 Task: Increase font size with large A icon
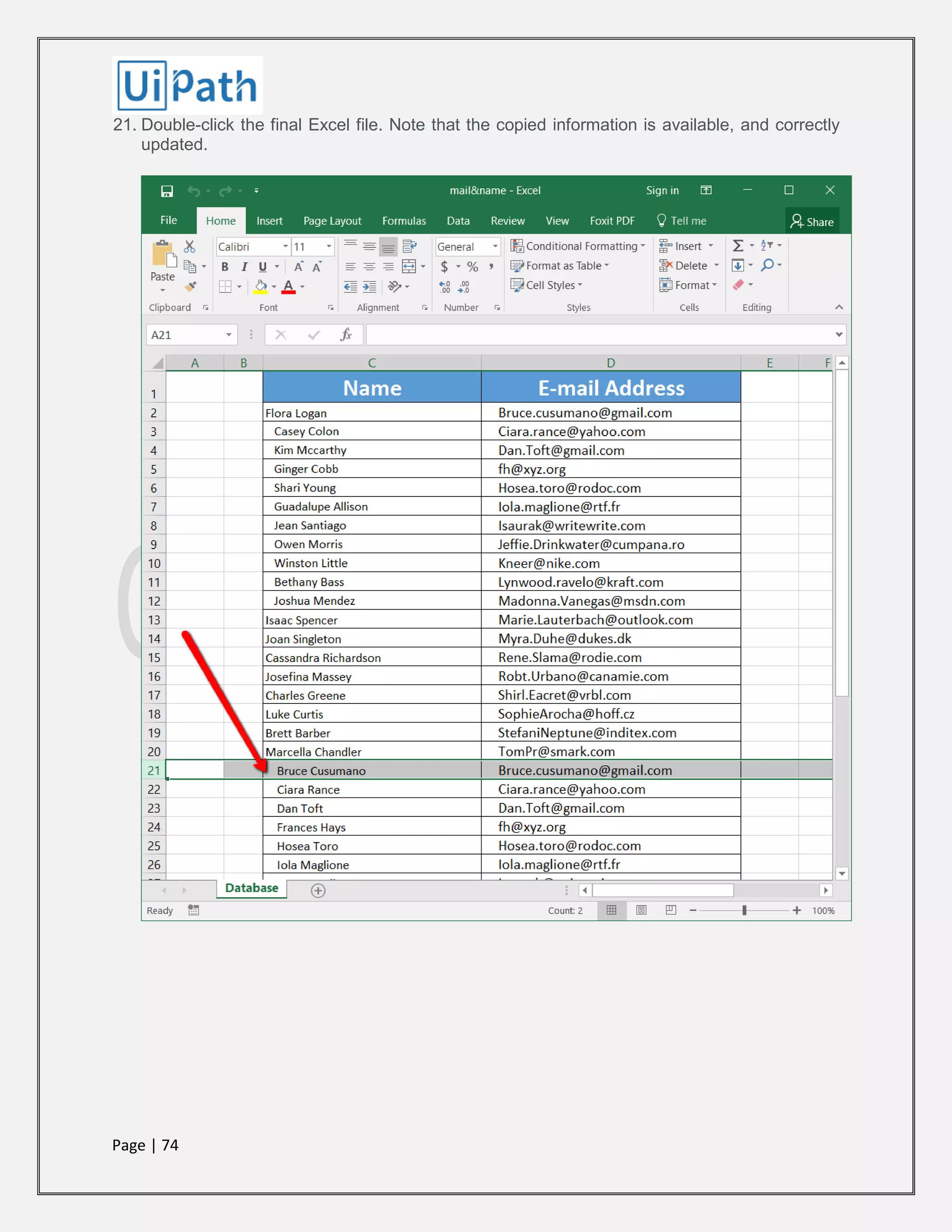pyautogui.click(x=299, y=267)
